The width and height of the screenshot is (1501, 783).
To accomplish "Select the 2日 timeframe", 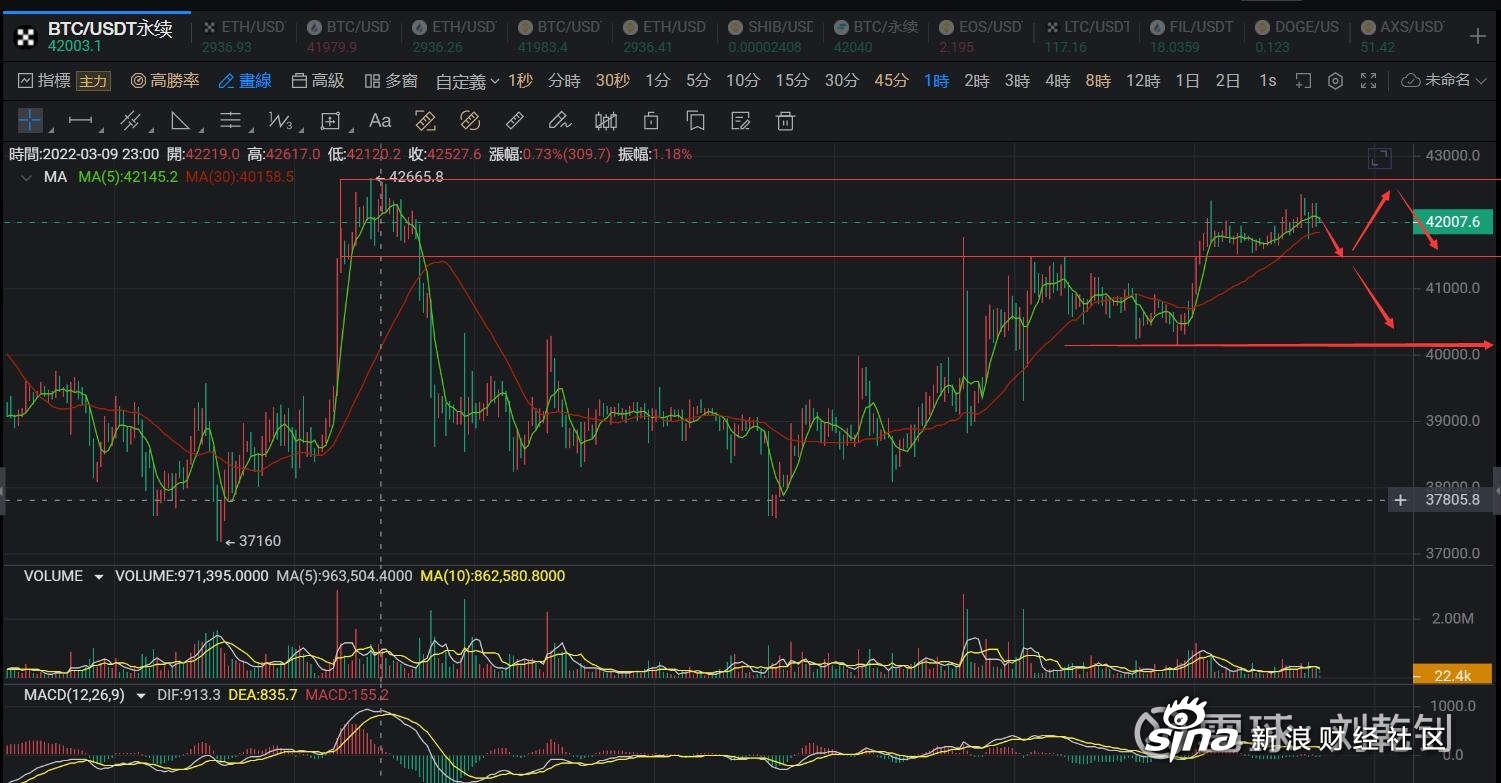I will pos(1228,80).
